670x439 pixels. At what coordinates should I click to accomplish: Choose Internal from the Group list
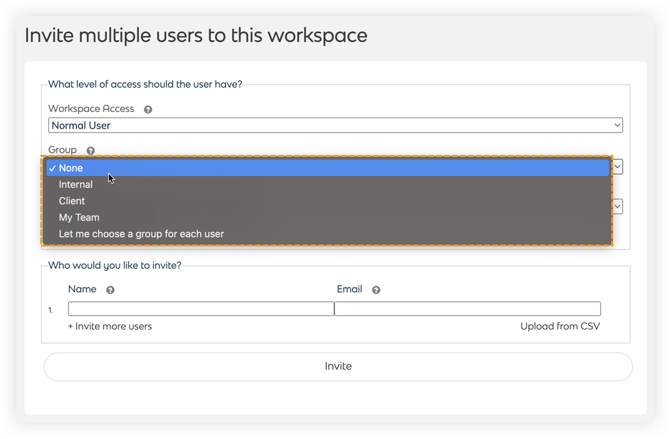[328, 185]
